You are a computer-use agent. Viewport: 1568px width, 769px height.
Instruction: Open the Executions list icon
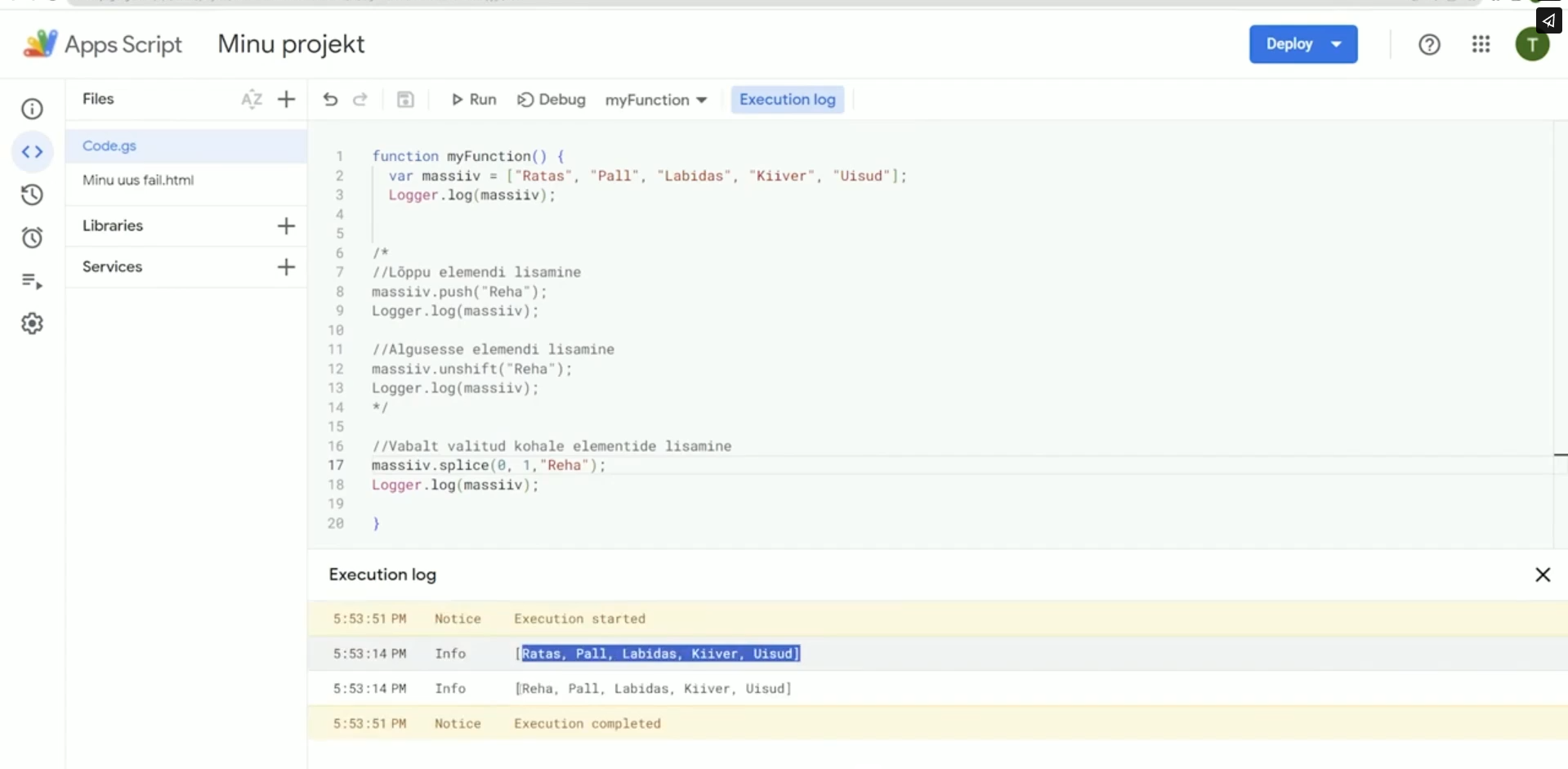point(32,281)
